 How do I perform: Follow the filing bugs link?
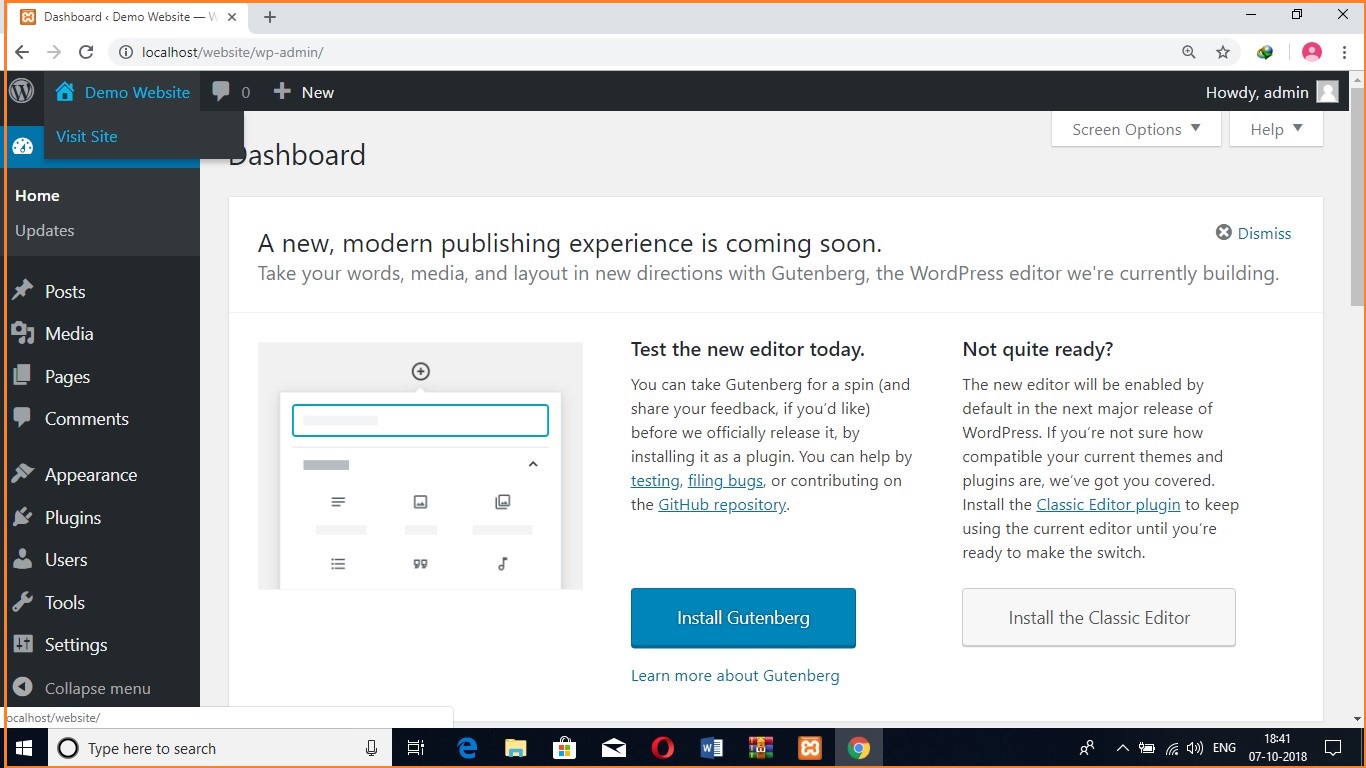point(725,481)
